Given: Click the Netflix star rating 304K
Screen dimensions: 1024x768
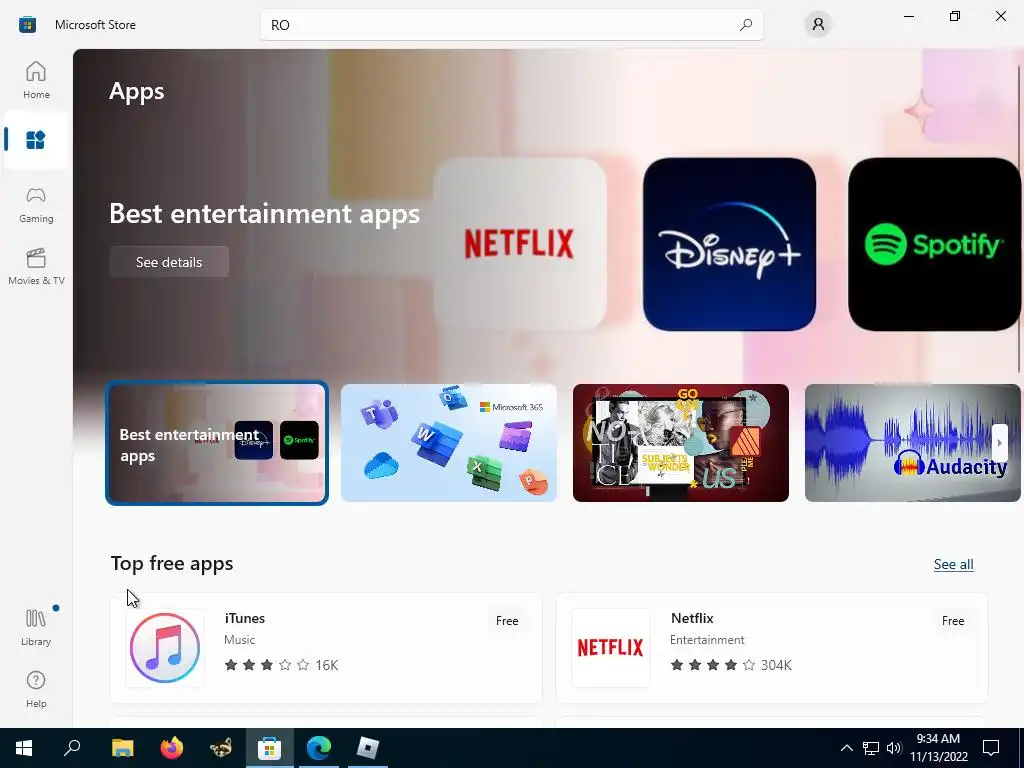Looking at the screenshot, I should pyautogui.click(x=731, y=665).
